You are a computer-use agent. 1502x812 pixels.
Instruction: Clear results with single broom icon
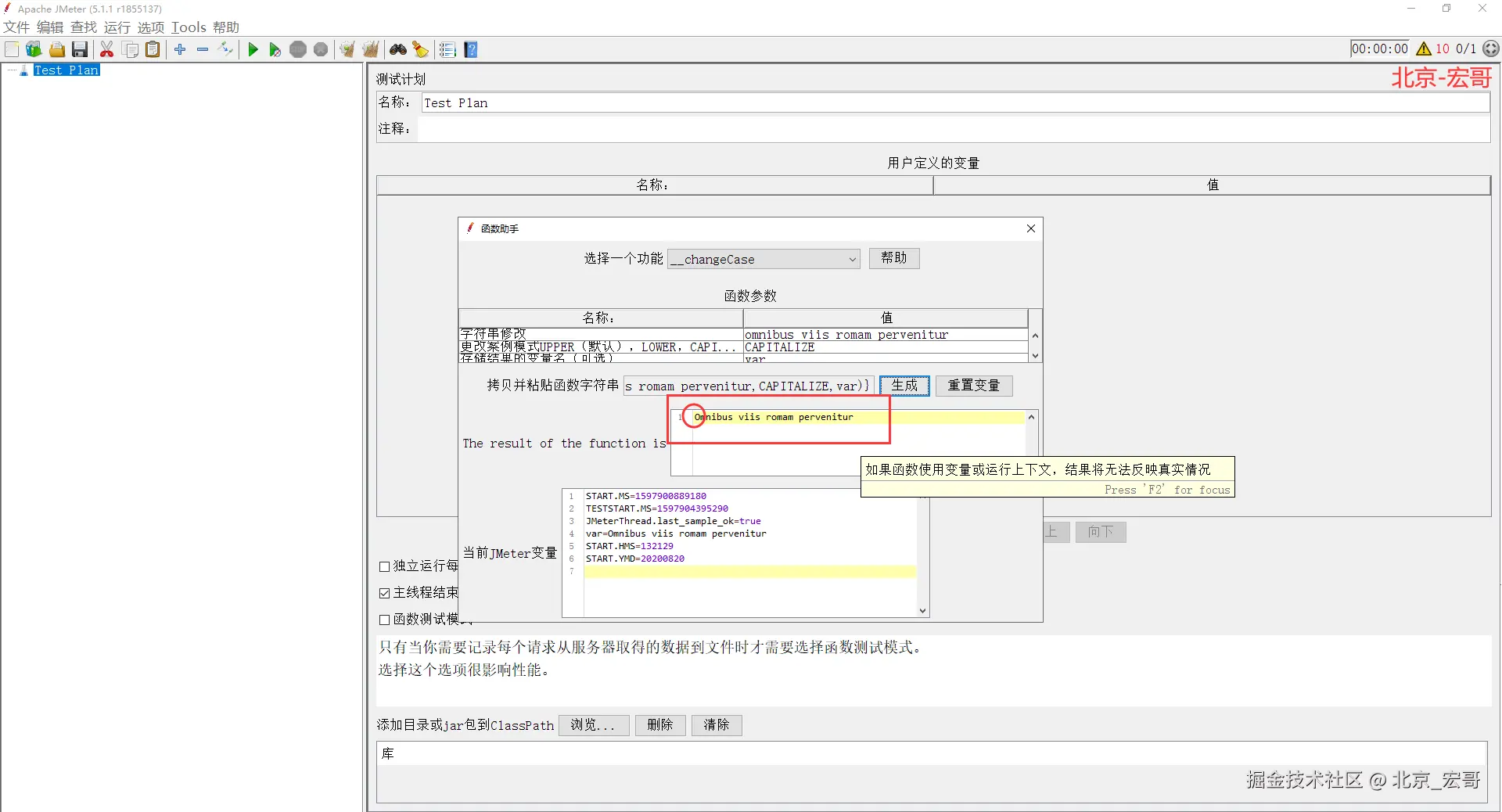[x=347, y=49]
